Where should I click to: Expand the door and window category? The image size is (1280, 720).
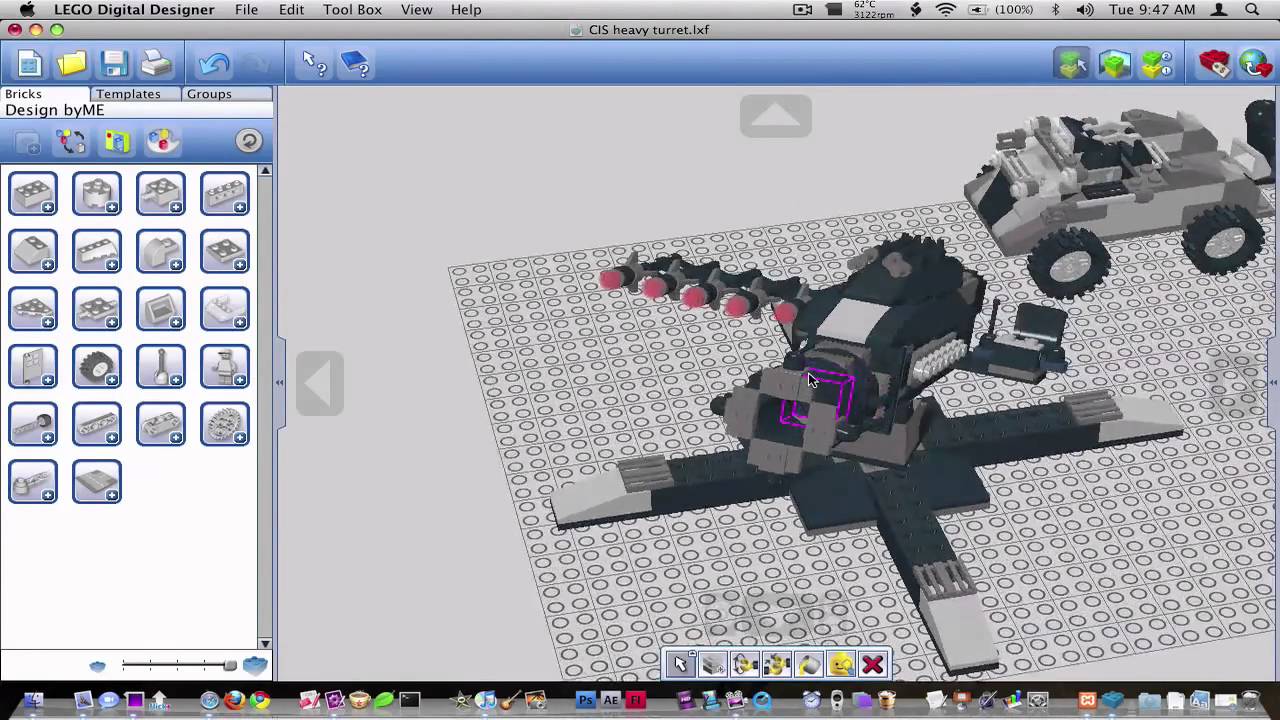33,366
